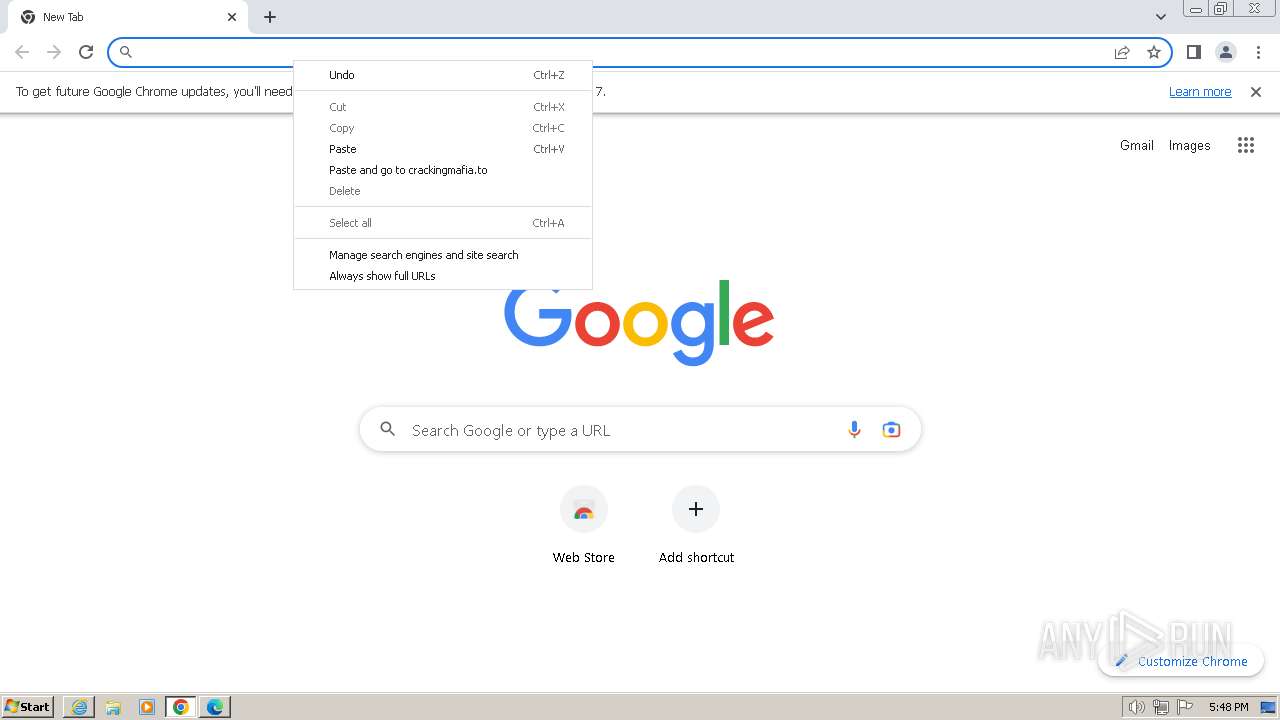The height and width of the screenshot is (720, 1280).
Task: Search by image with the camera icon
Action: tap(891, 430)
